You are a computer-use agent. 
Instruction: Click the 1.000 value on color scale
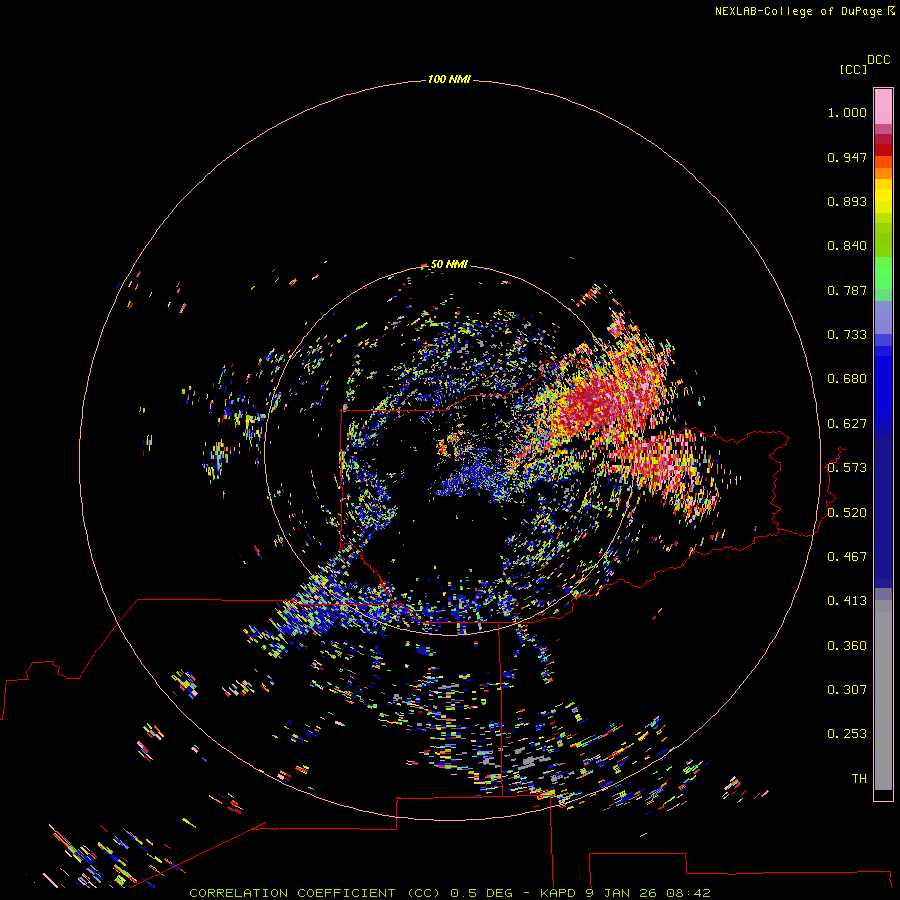click(x=847, y=112)
